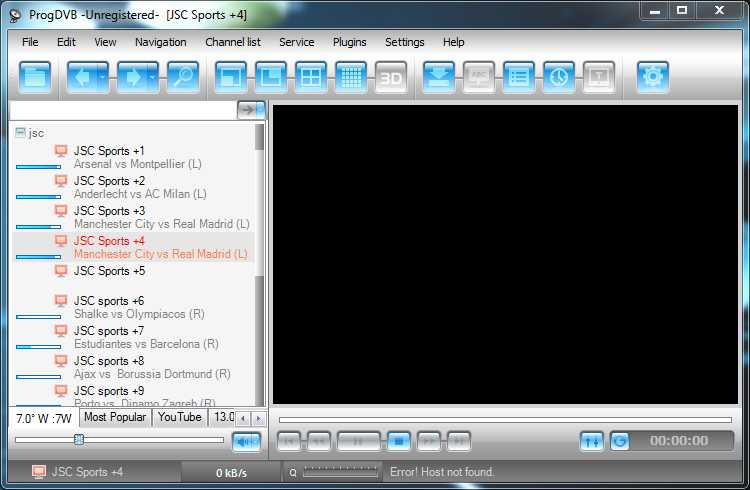This screenshot has width=750, height=490.
Task: Open the View menu
Action: (105, 42)
